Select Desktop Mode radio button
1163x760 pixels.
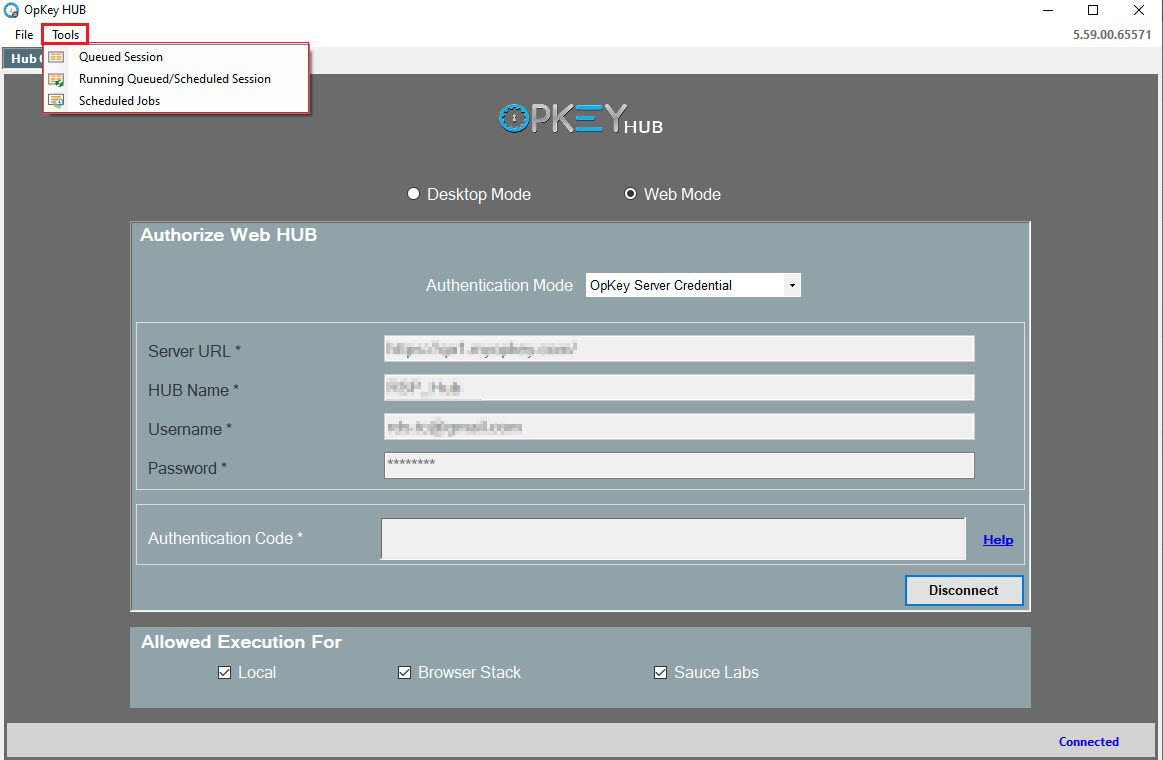(413, 194)
